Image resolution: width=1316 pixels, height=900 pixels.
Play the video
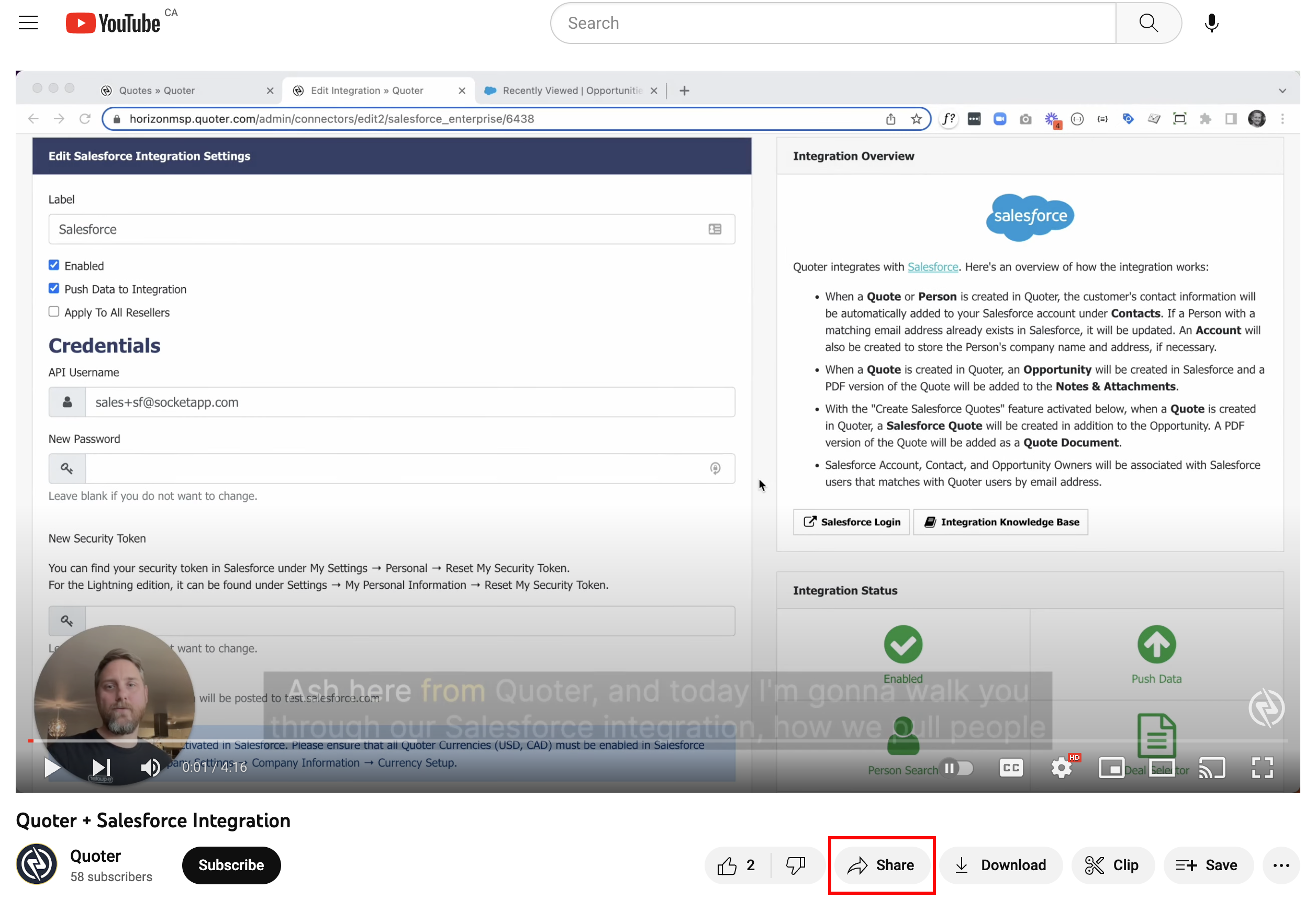pyautogui.click(x=51, y=768)
